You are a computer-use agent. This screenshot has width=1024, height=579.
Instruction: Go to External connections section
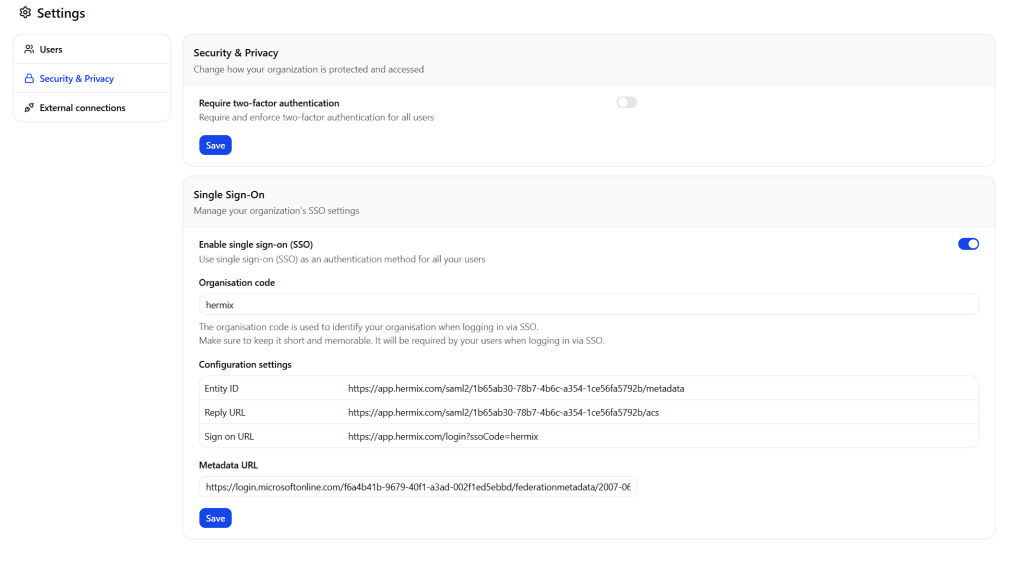coord(92,108)
